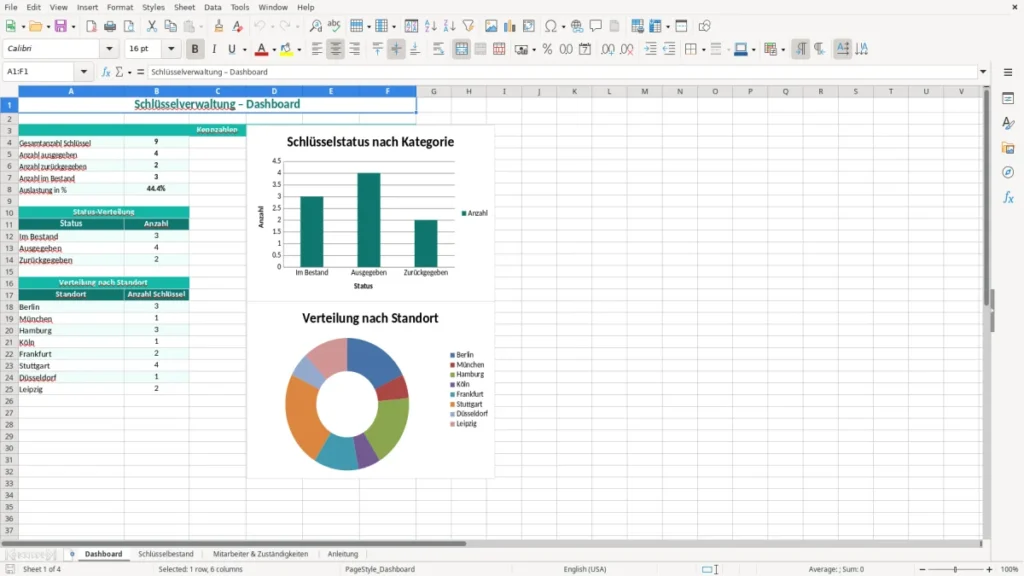Viewport: 1024px width, 576px height.
Task: Open the Format menu
Action: [x=120, y=7]
